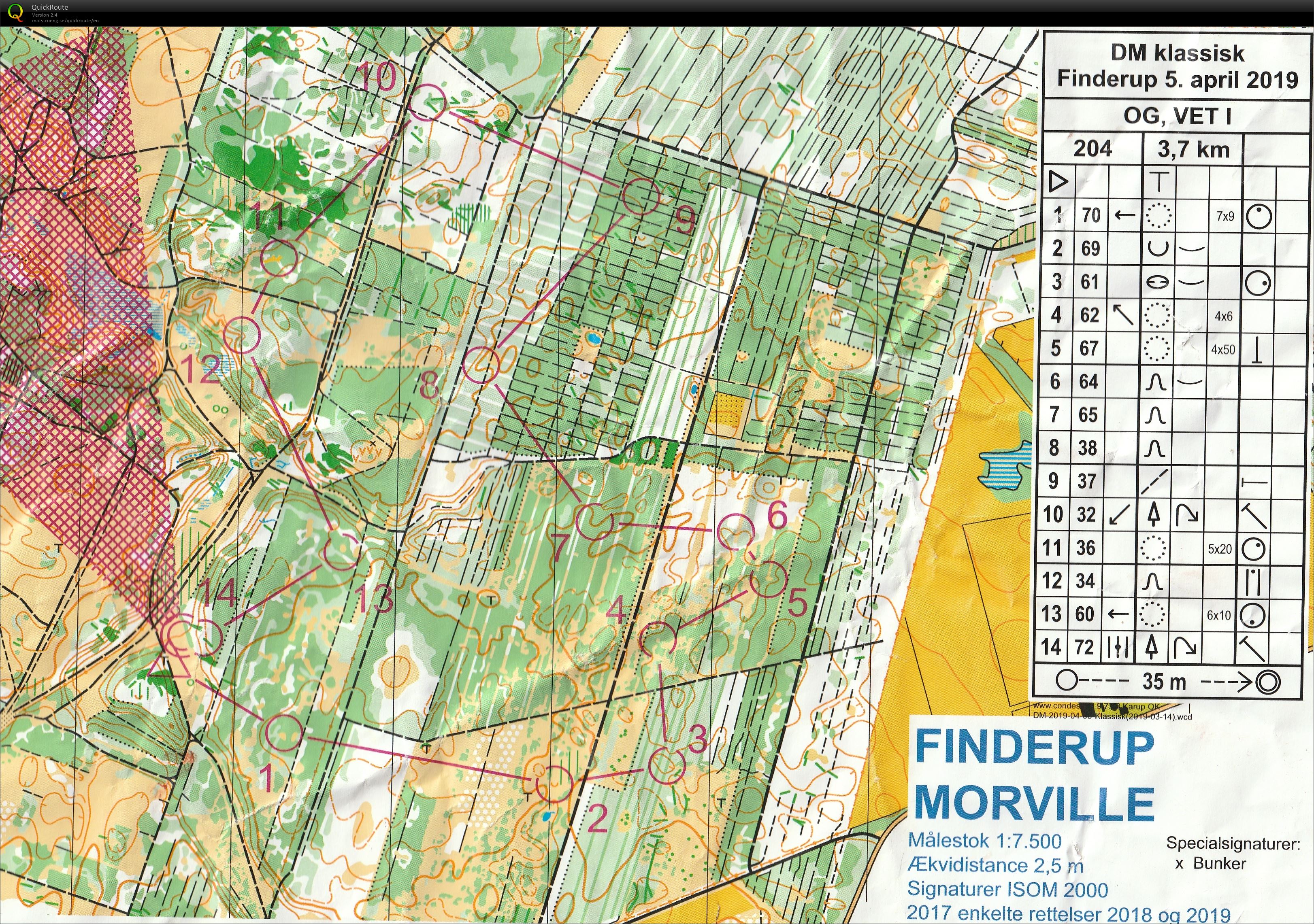Click the 'DM klassisk' title text

point(1178,53)
